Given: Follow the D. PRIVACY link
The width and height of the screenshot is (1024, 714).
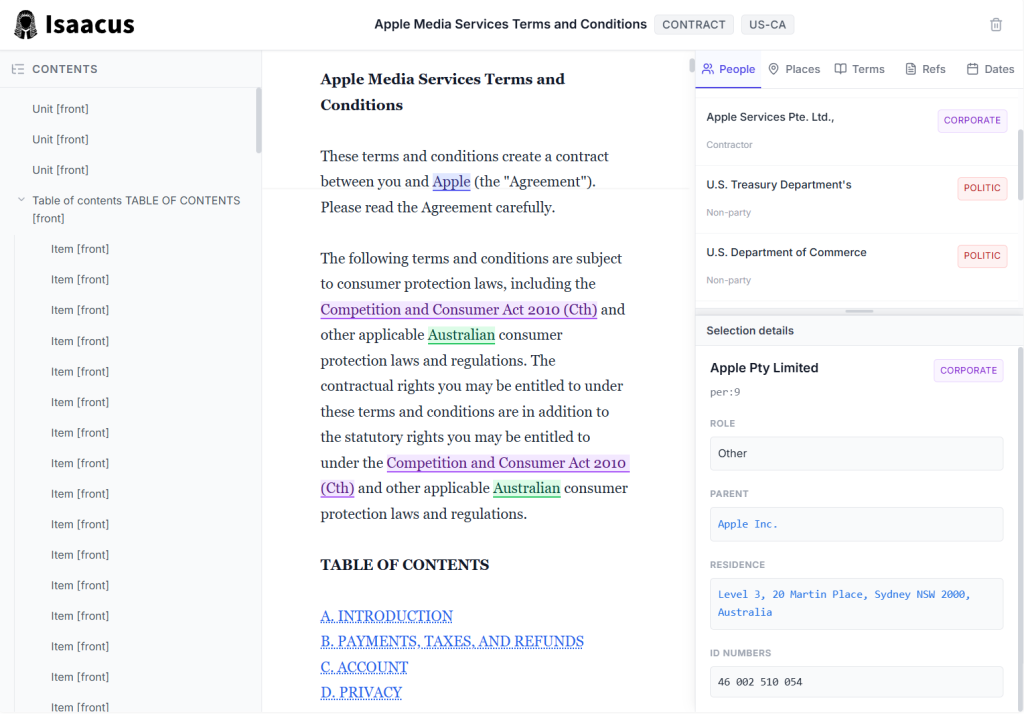Looking at the screenshot, I should click(x=361, y=692).
